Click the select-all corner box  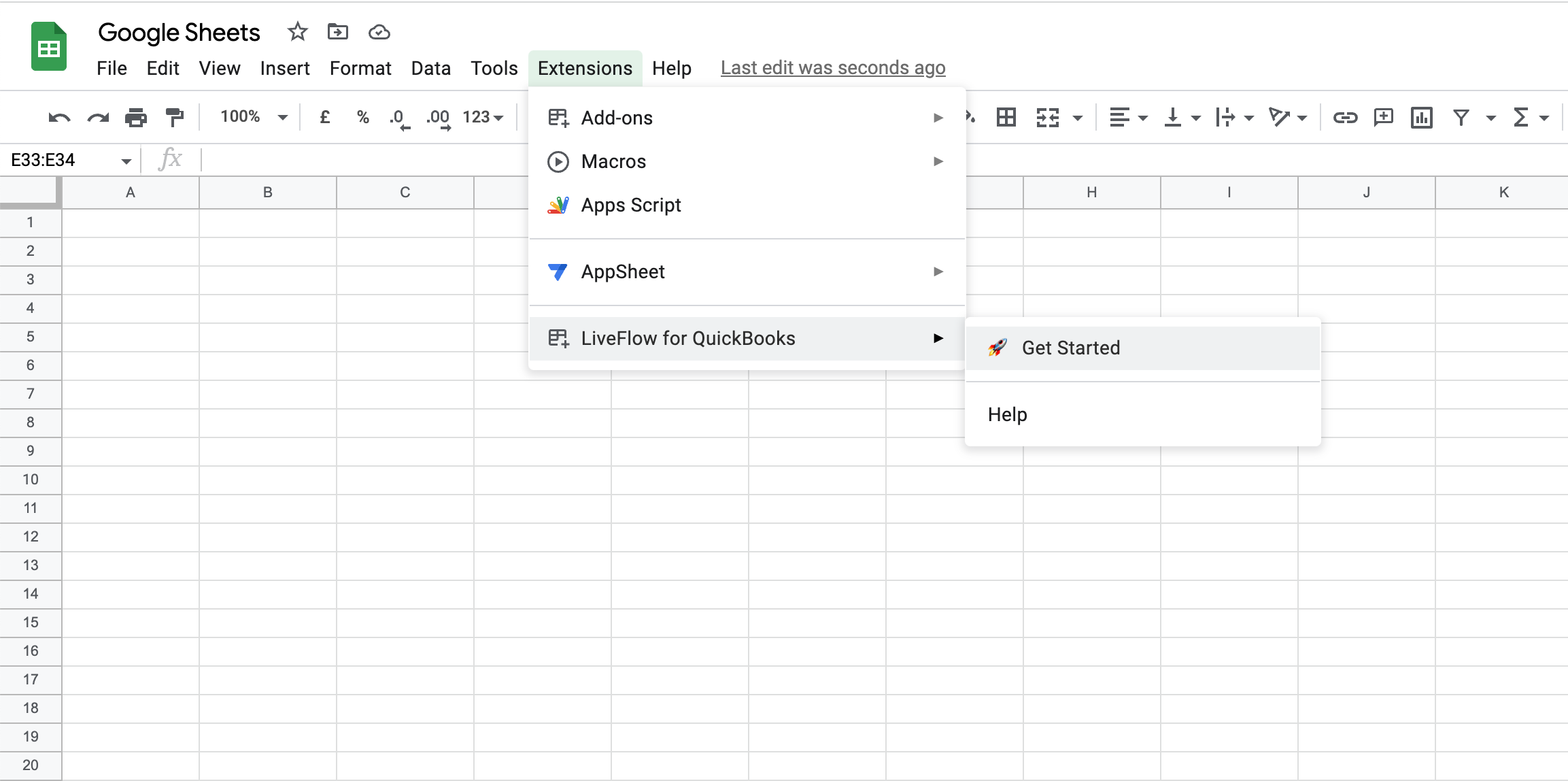31,193
